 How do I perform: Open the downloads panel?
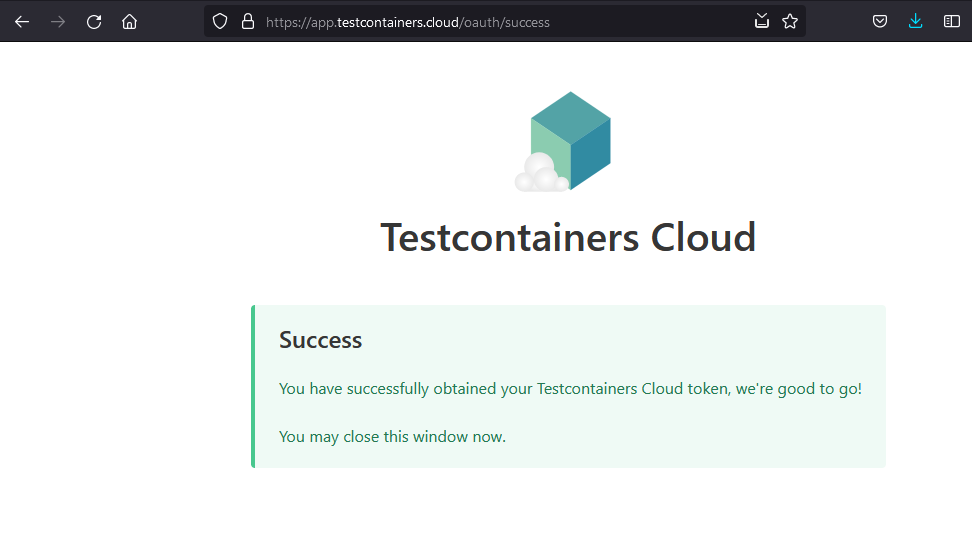click(x=915, y=21)
